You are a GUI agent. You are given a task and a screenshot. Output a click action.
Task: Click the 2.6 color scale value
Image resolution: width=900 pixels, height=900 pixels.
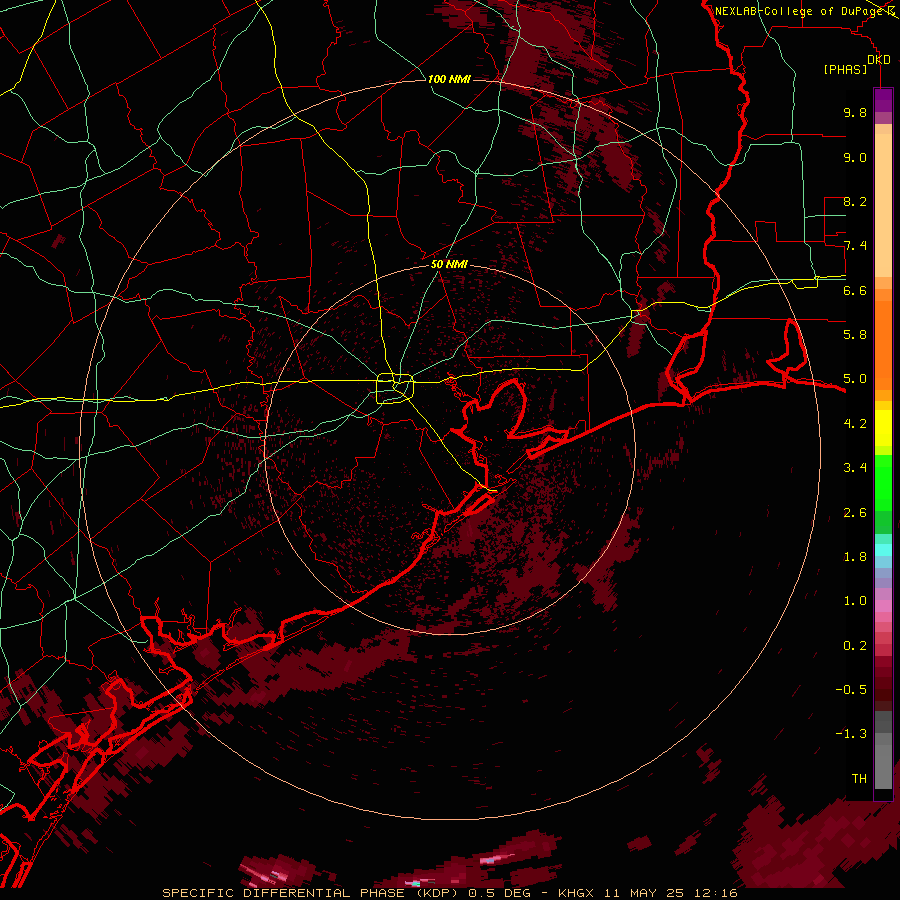click(855, 513)
